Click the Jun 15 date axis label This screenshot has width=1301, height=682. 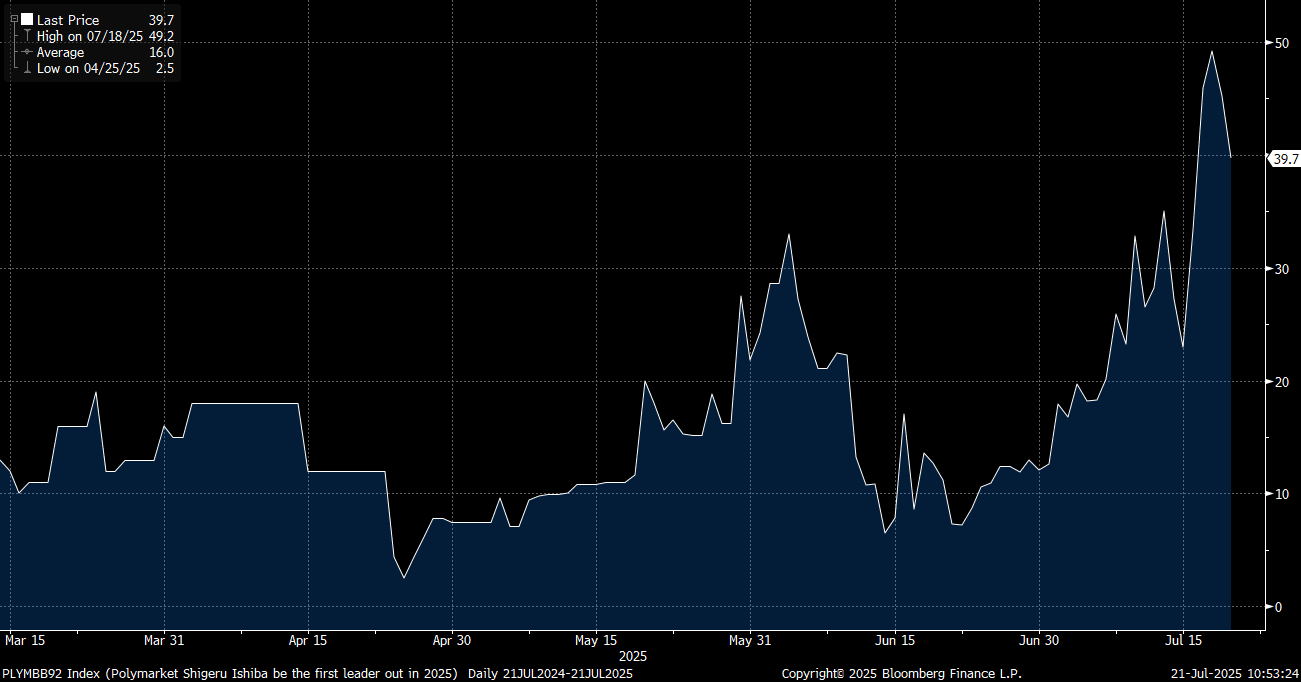click(895, 640)
